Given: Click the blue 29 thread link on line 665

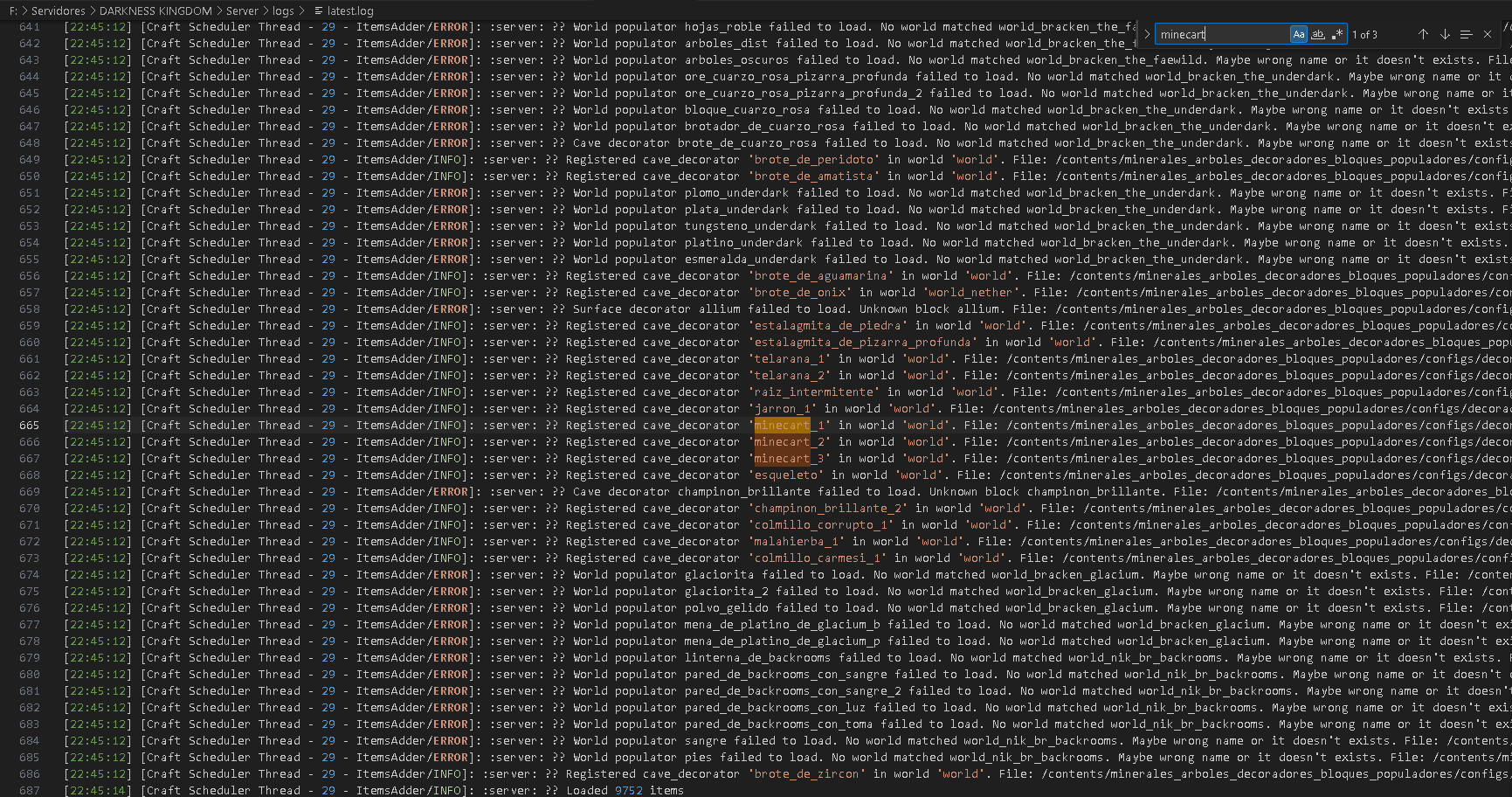Looking at the screenshot, I should pyautogui.click(x=328, y=426).
